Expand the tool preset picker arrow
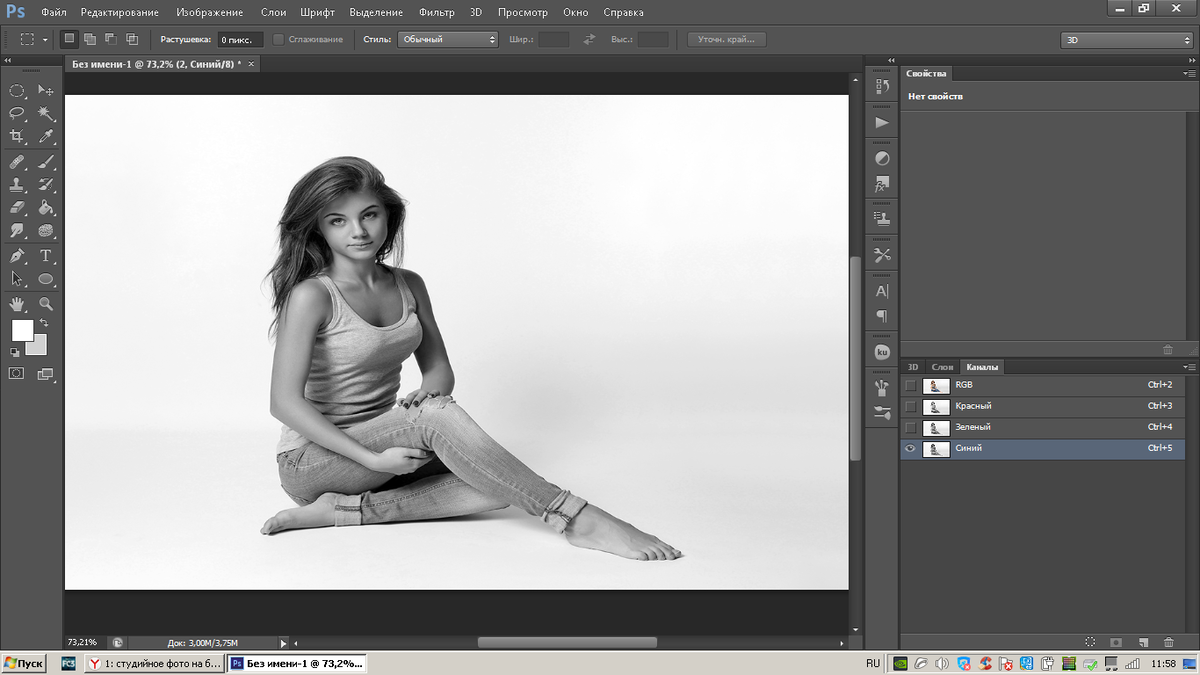Image resolution: width=1200 pixels, height=675 pixels. (x=45, y=40)
